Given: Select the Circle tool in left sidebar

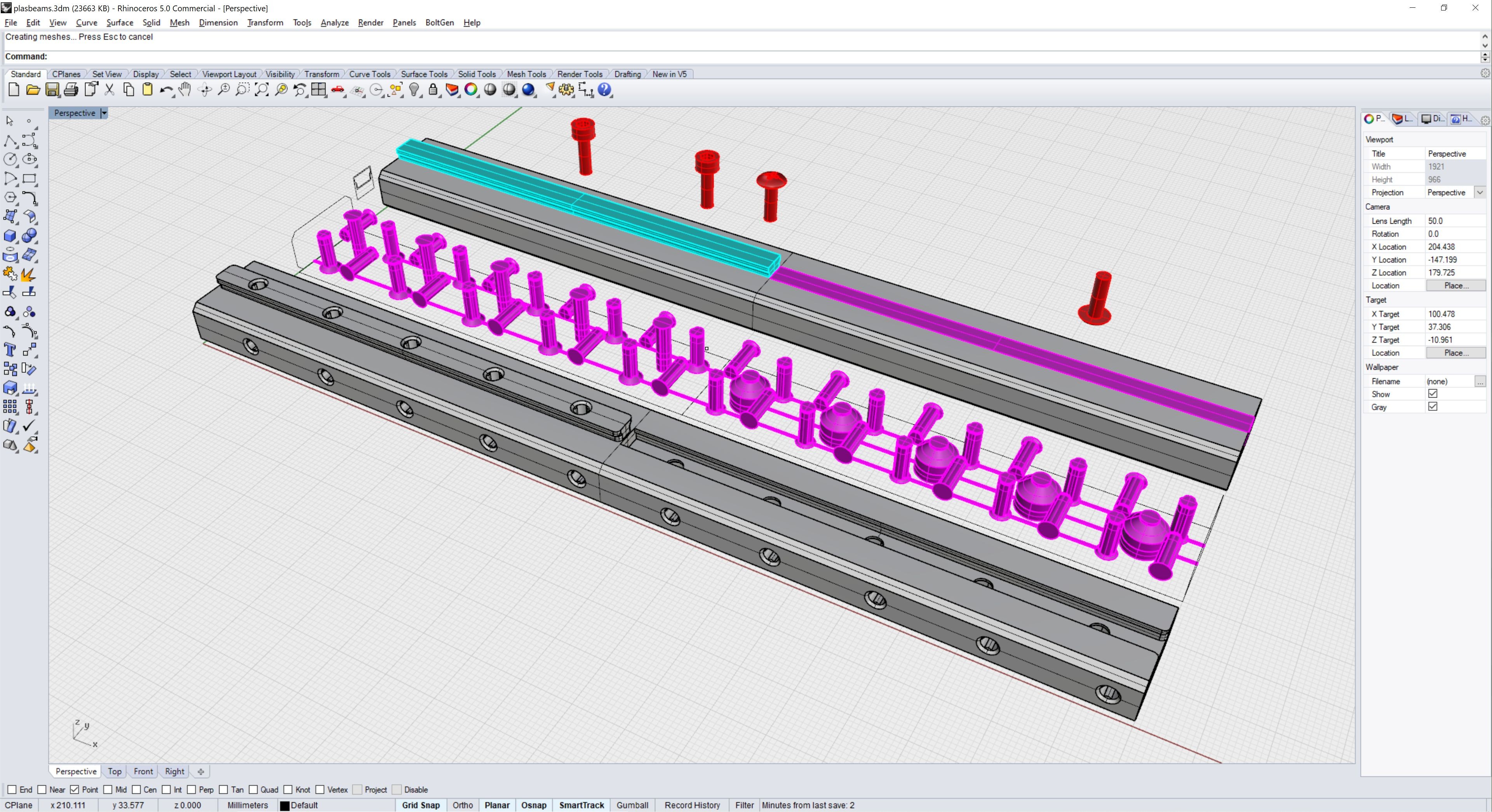Looking at the screenshot, I should (10, 159).
